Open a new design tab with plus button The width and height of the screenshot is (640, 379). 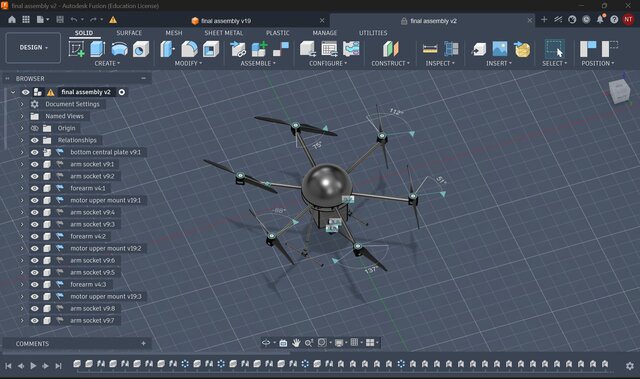click(x=544, y=20)
